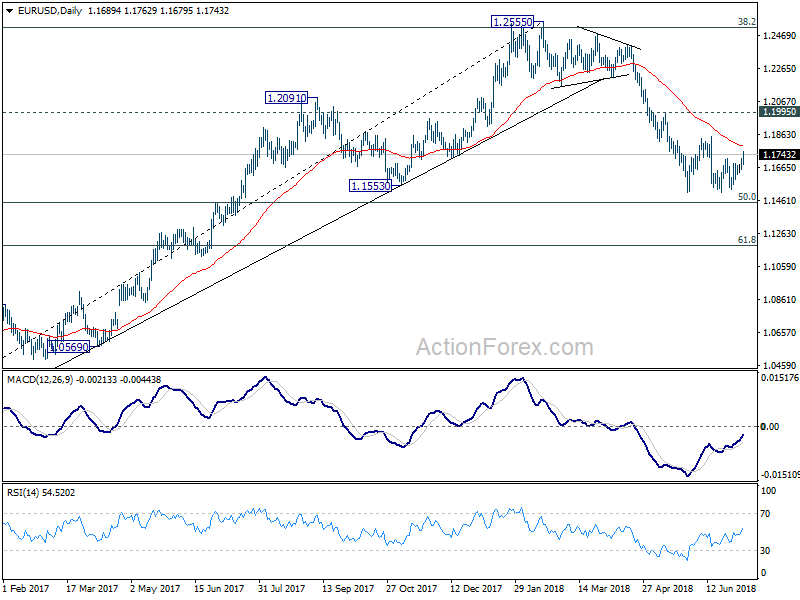This screenshot has width=800, height=600.
Task: Click the 1.12630 price axis value
Action: [779, 234]
